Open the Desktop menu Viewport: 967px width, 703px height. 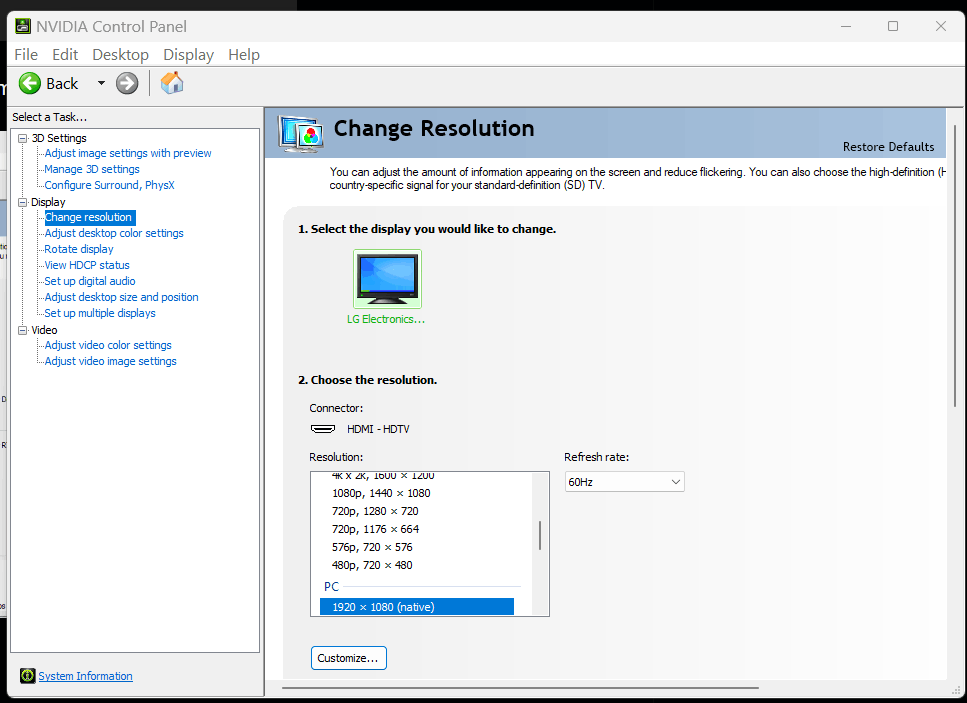(120, 55)
